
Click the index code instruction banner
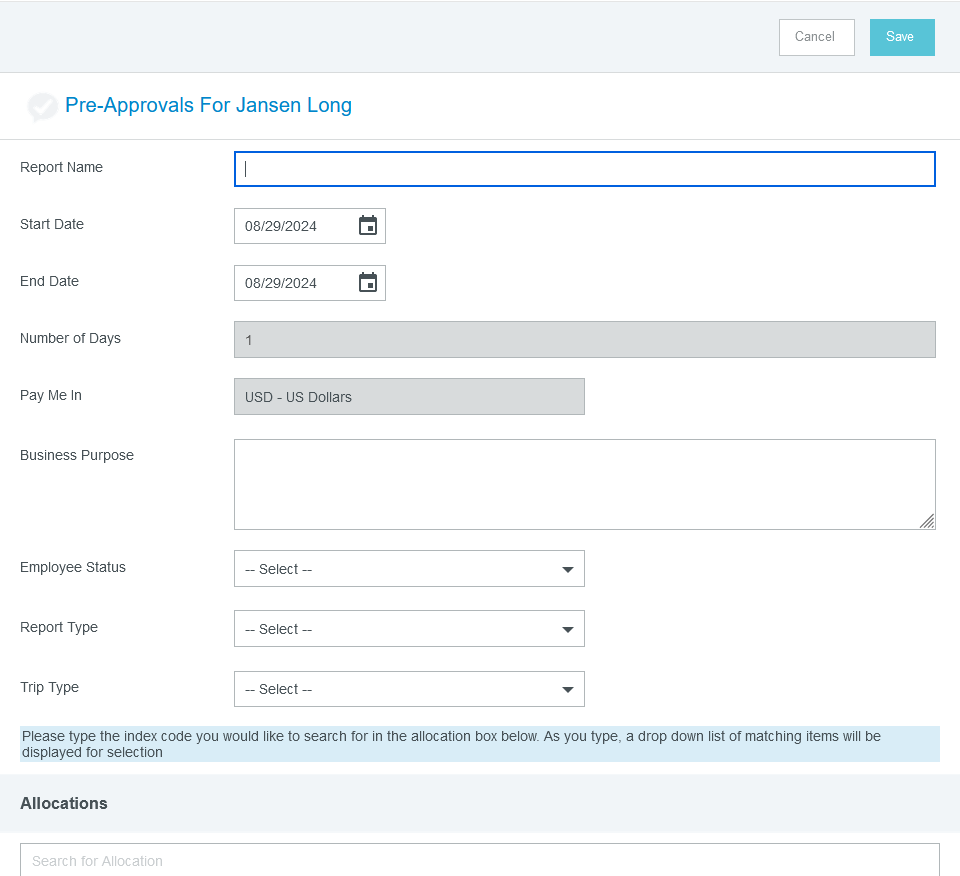click(479, 744)
